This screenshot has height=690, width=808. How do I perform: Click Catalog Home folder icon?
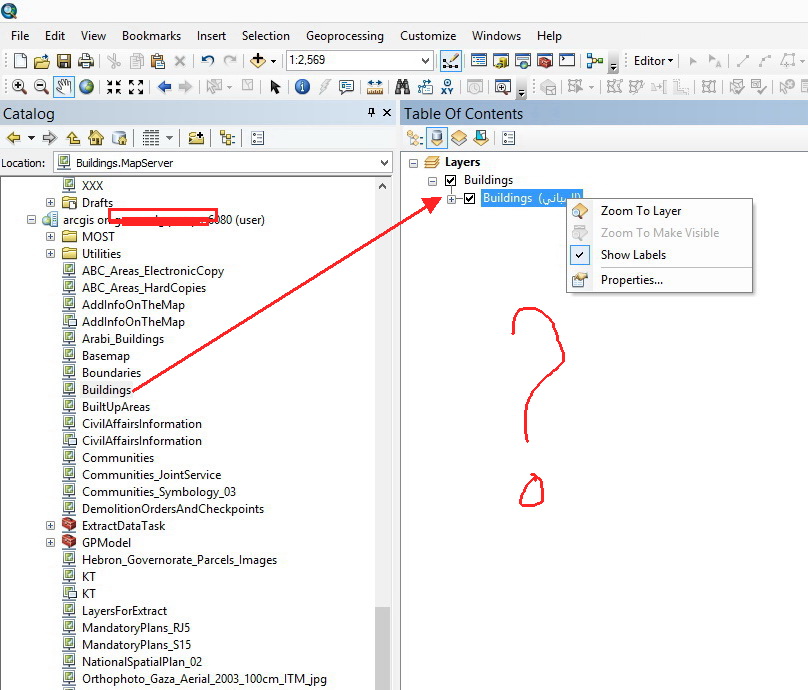coord(96,138)
